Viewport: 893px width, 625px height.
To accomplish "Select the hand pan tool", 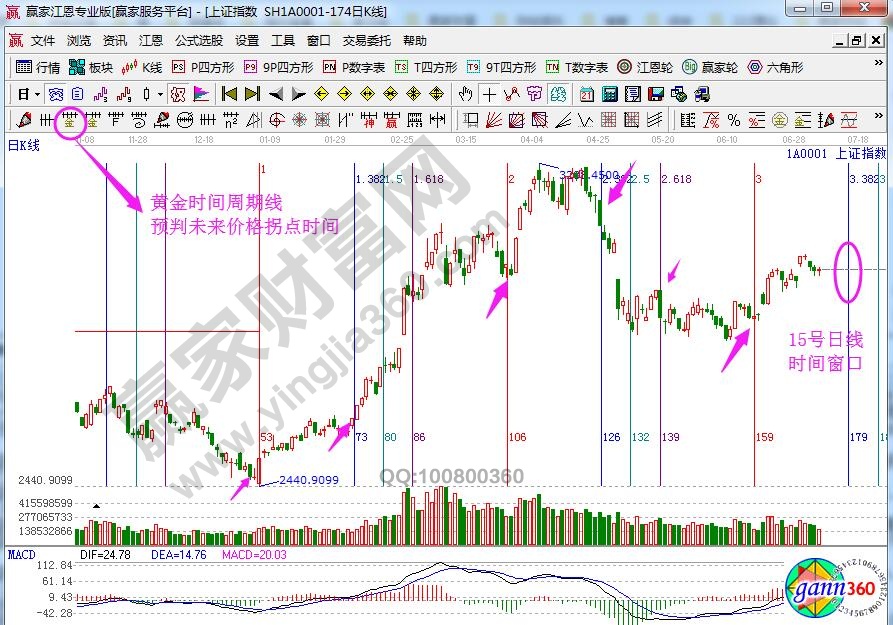I will (x=465, y=94).
